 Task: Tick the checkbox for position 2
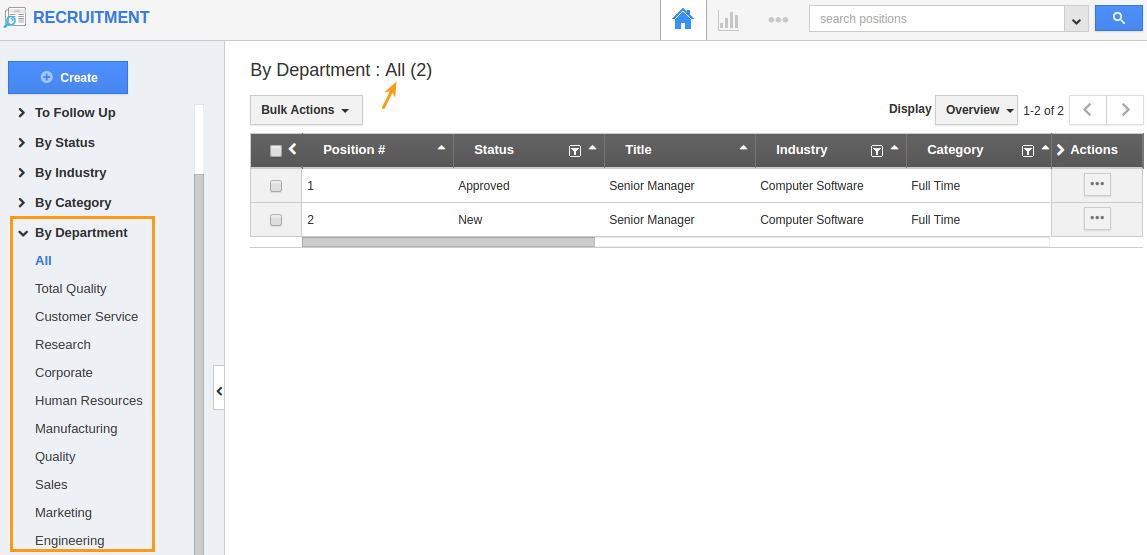276,220
